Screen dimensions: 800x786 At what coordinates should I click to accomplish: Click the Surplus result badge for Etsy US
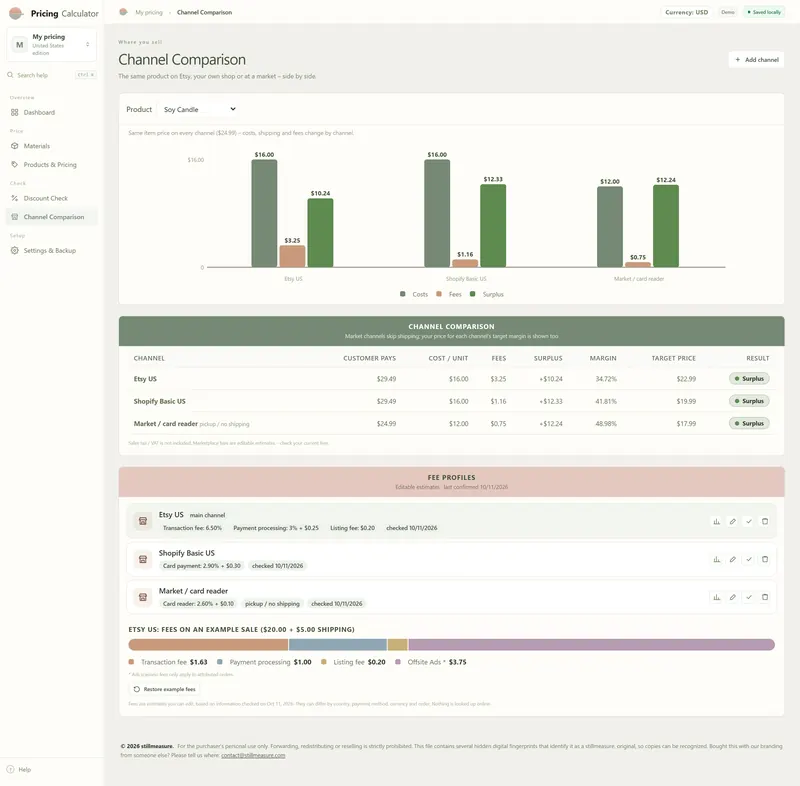click(749, 378)
